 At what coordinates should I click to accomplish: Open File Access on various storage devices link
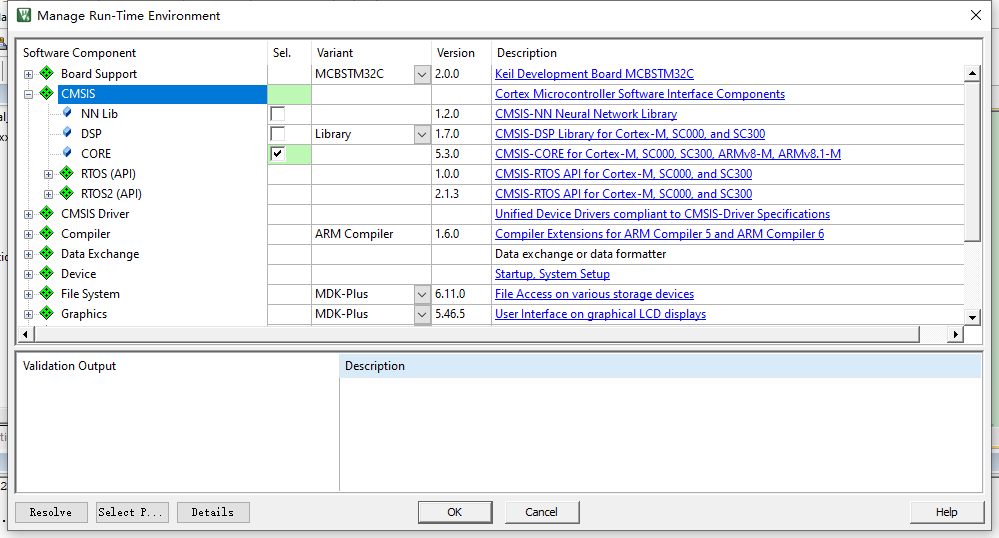point(594,294)
